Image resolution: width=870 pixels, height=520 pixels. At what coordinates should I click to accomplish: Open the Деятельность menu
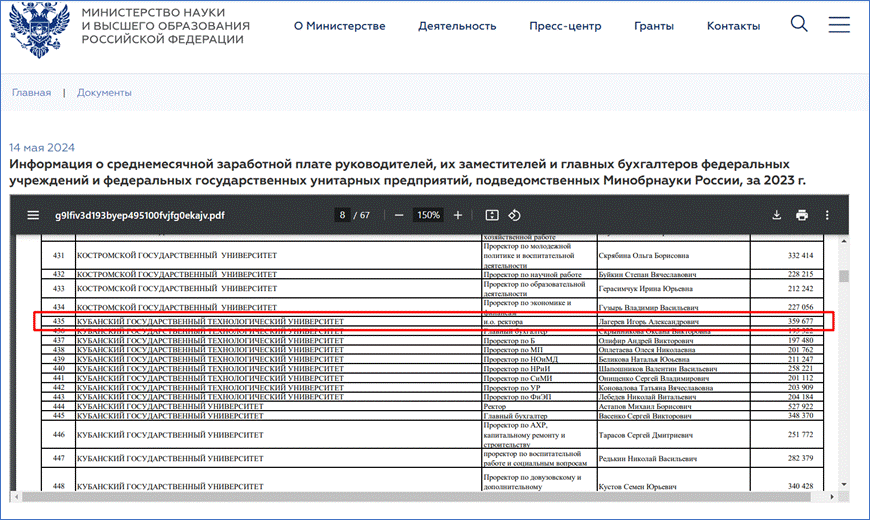tap(457, 26)
